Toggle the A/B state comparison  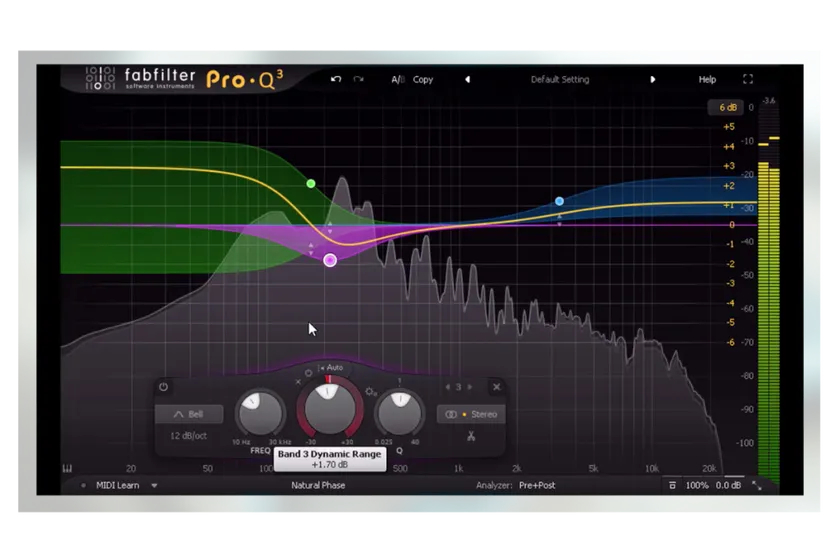[398, 79]
